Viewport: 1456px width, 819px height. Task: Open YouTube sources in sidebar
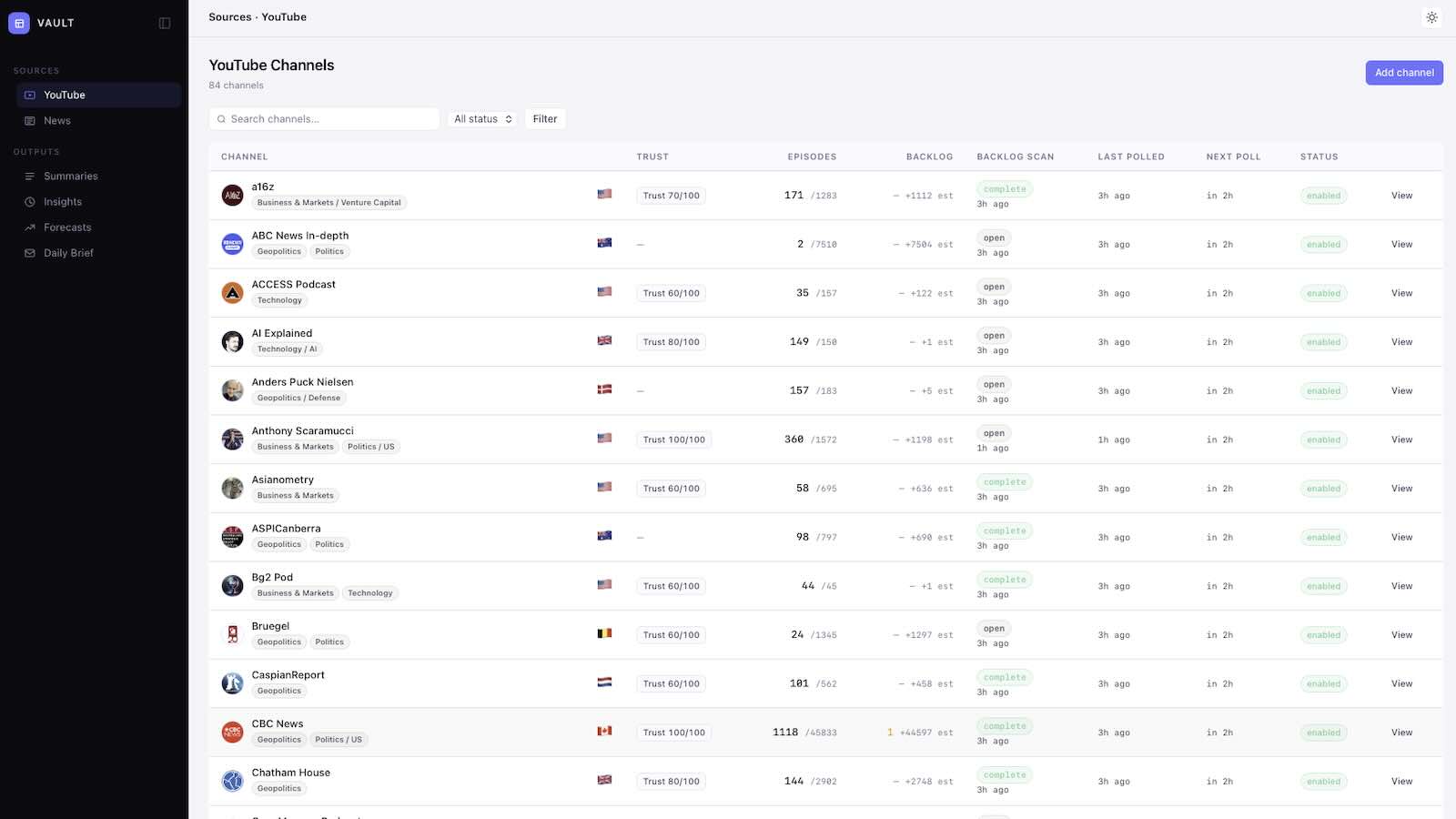tap(98, 95)
